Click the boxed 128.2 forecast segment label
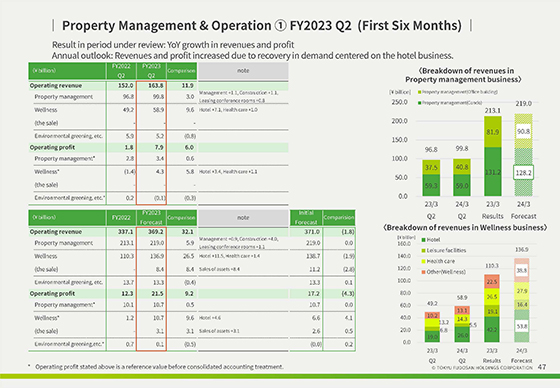The height and width of the screenshot is (388, 560). (x=523, y=173)
